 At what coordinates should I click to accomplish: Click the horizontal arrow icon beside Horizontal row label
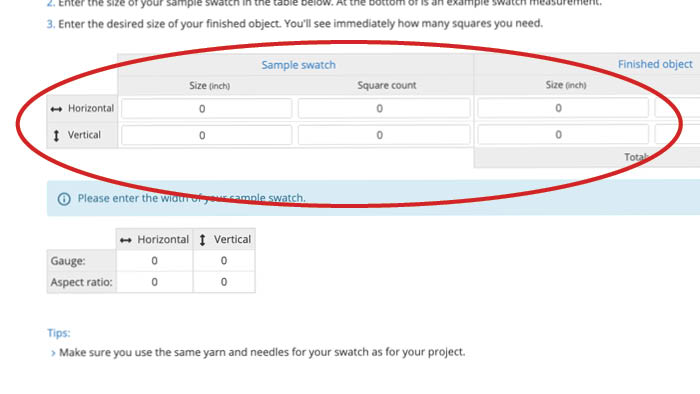(56, 109)
